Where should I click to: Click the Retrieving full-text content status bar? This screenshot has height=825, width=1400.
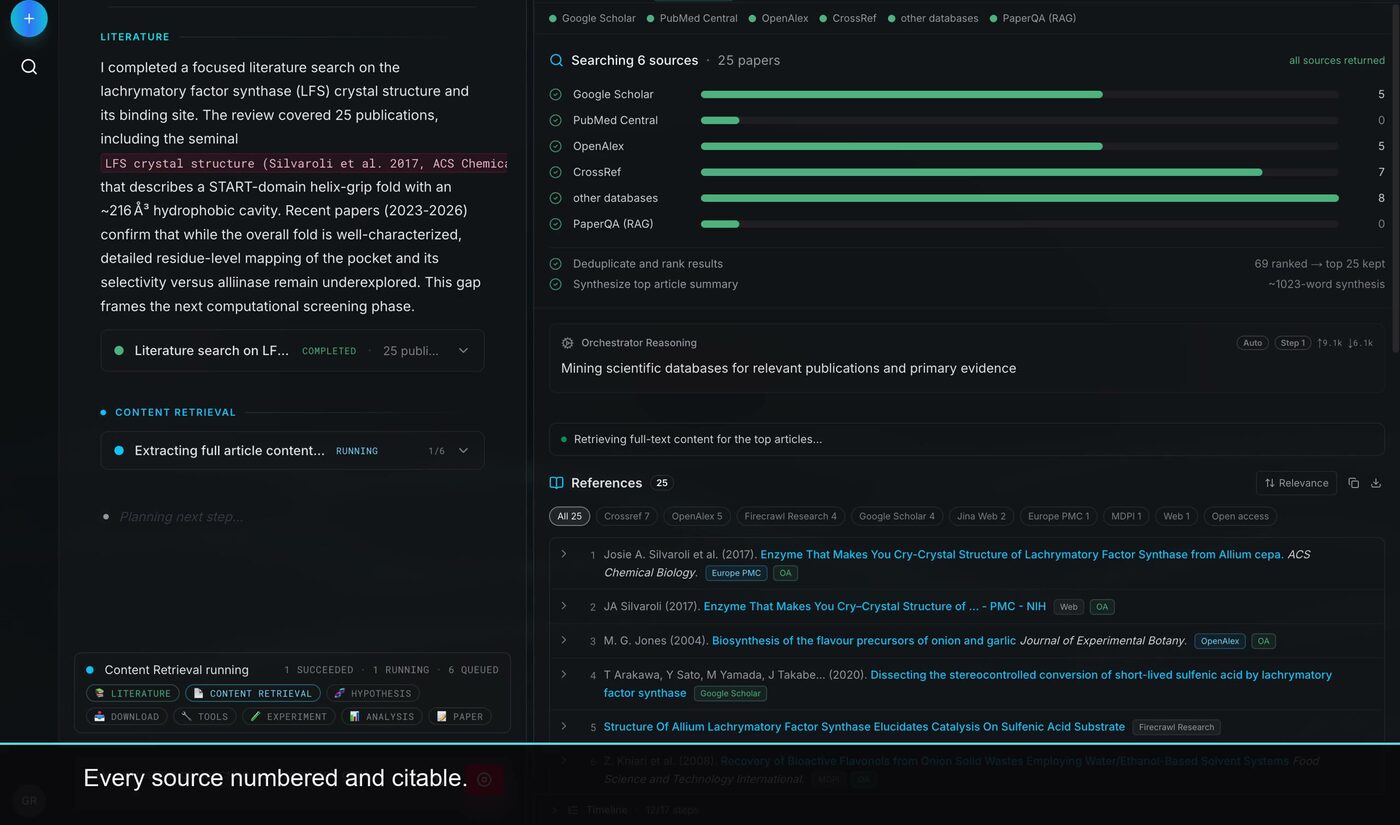pos(966,439)
